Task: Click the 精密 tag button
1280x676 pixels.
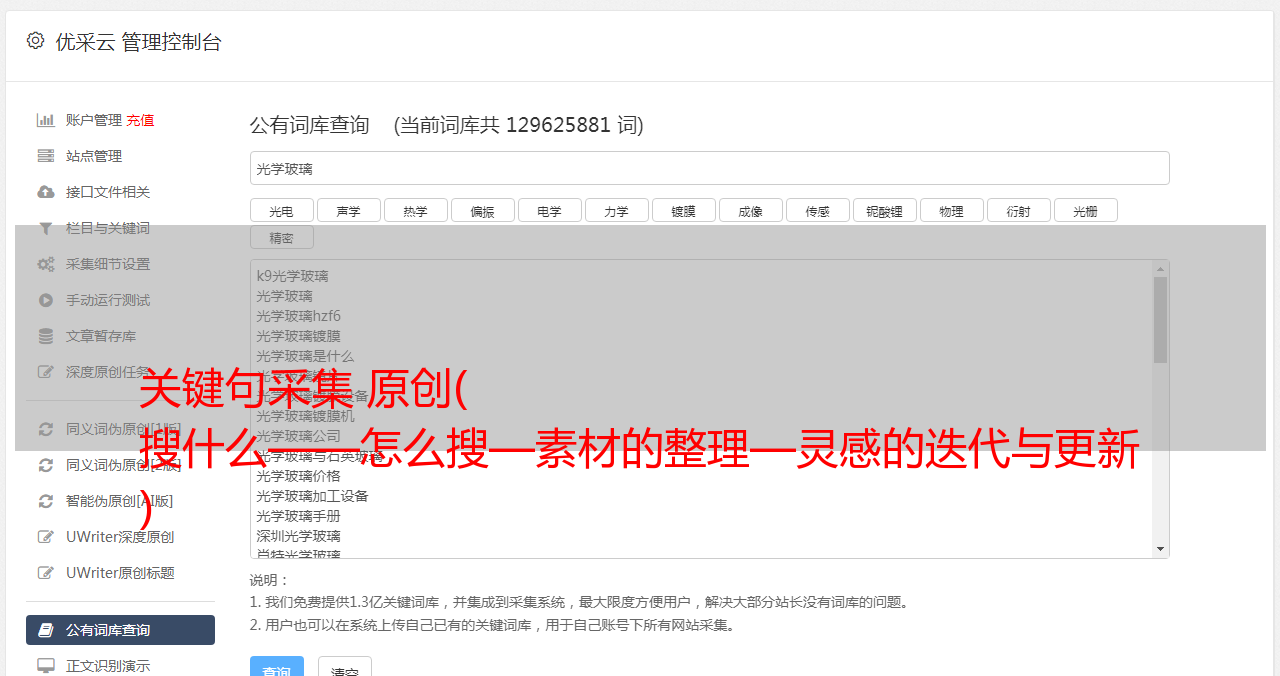Action: tap(281, 237)
